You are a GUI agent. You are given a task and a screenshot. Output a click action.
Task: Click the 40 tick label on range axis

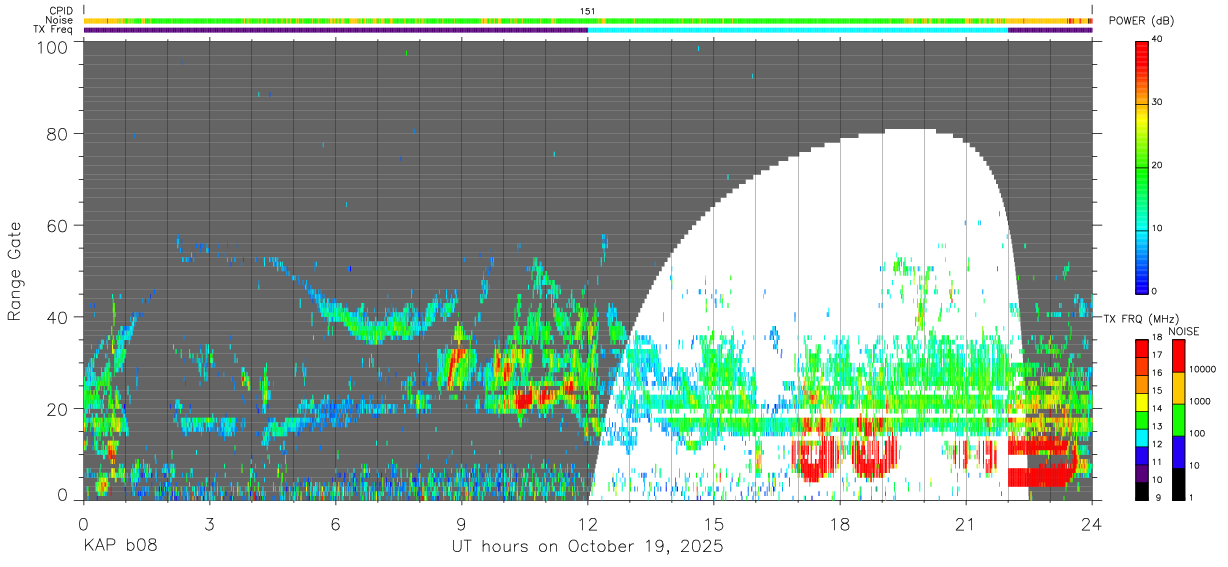[57, 317]
